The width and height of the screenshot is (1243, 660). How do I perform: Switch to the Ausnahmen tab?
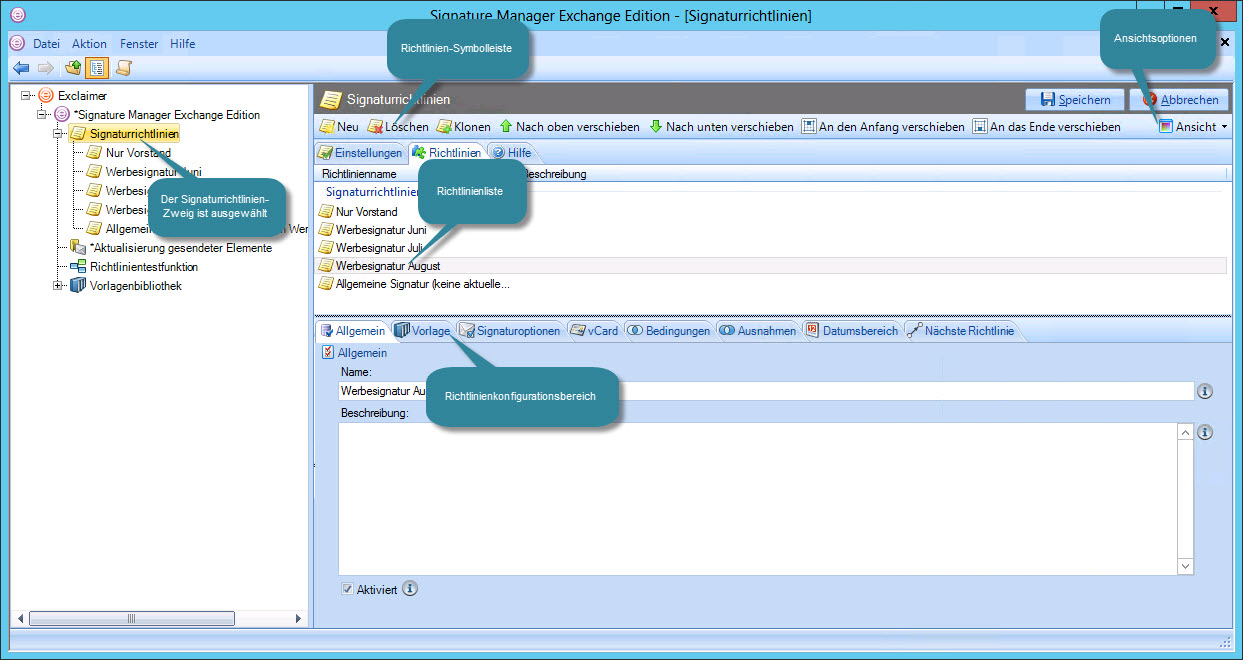[758, 331]
